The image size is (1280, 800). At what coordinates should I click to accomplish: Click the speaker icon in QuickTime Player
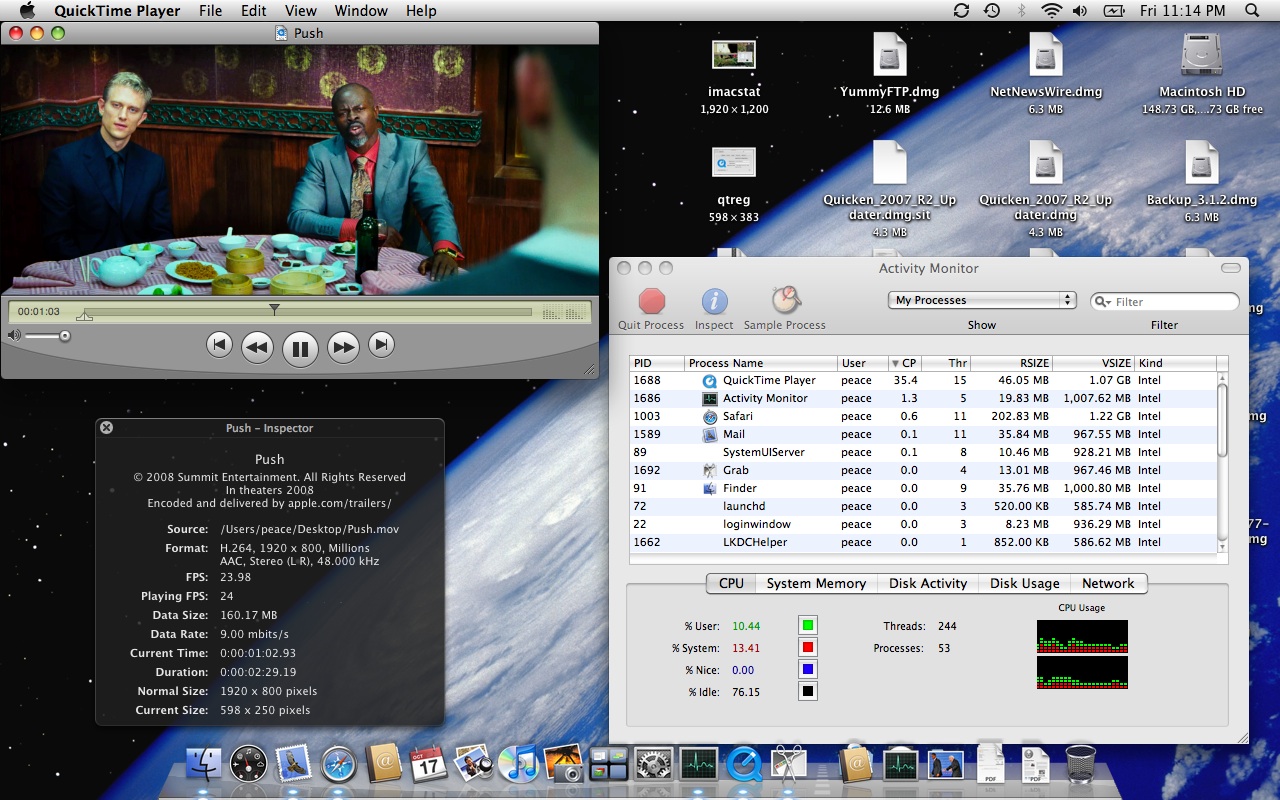[14, 336]
